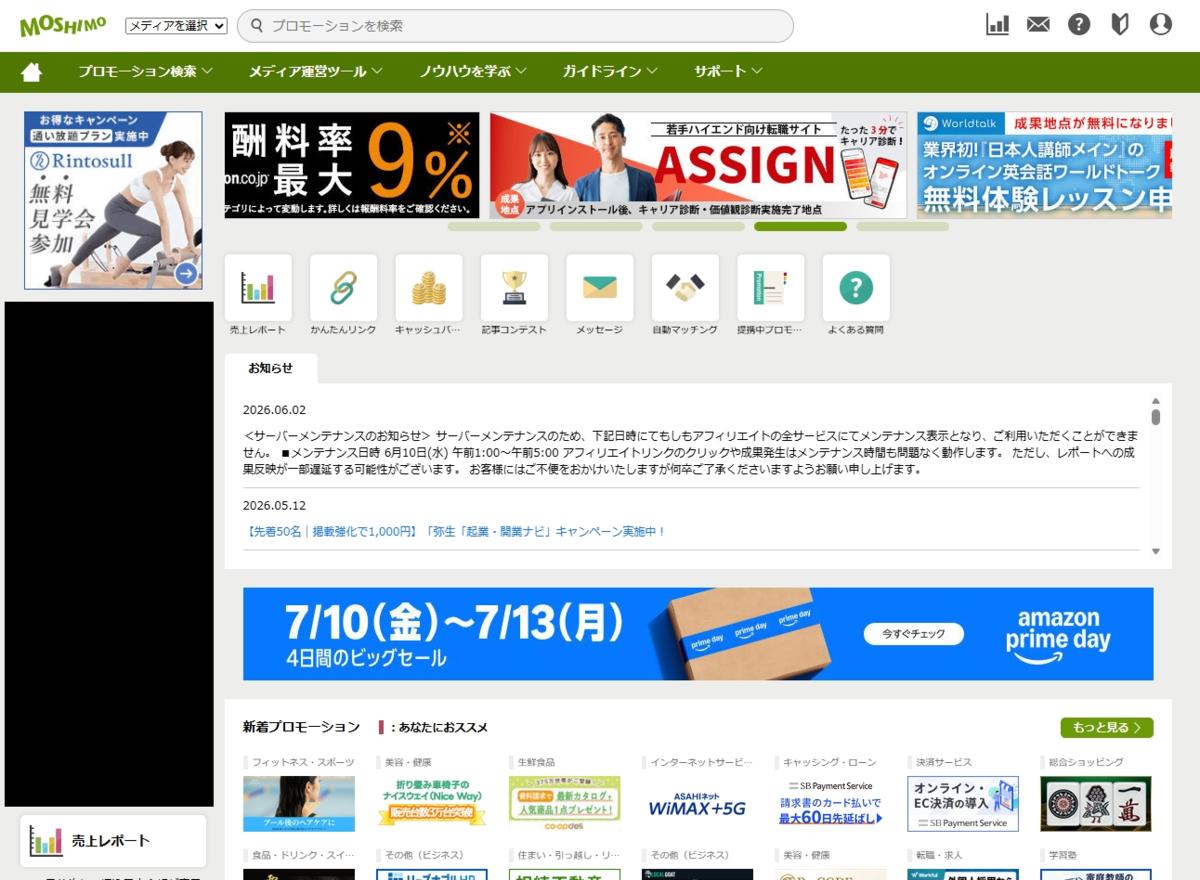Open よくある質問 question icon tile

pyautogui.click(x=856, y=288)
